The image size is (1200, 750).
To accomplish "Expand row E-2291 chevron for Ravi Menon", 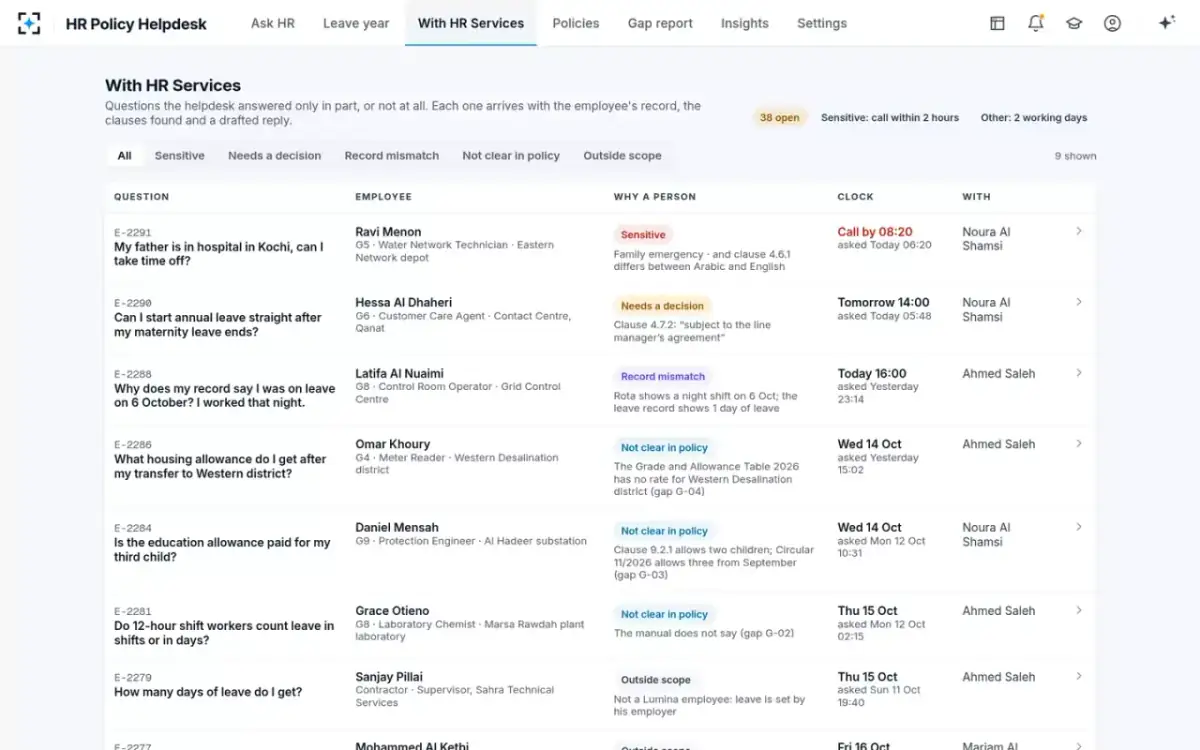I will 1079,231.
